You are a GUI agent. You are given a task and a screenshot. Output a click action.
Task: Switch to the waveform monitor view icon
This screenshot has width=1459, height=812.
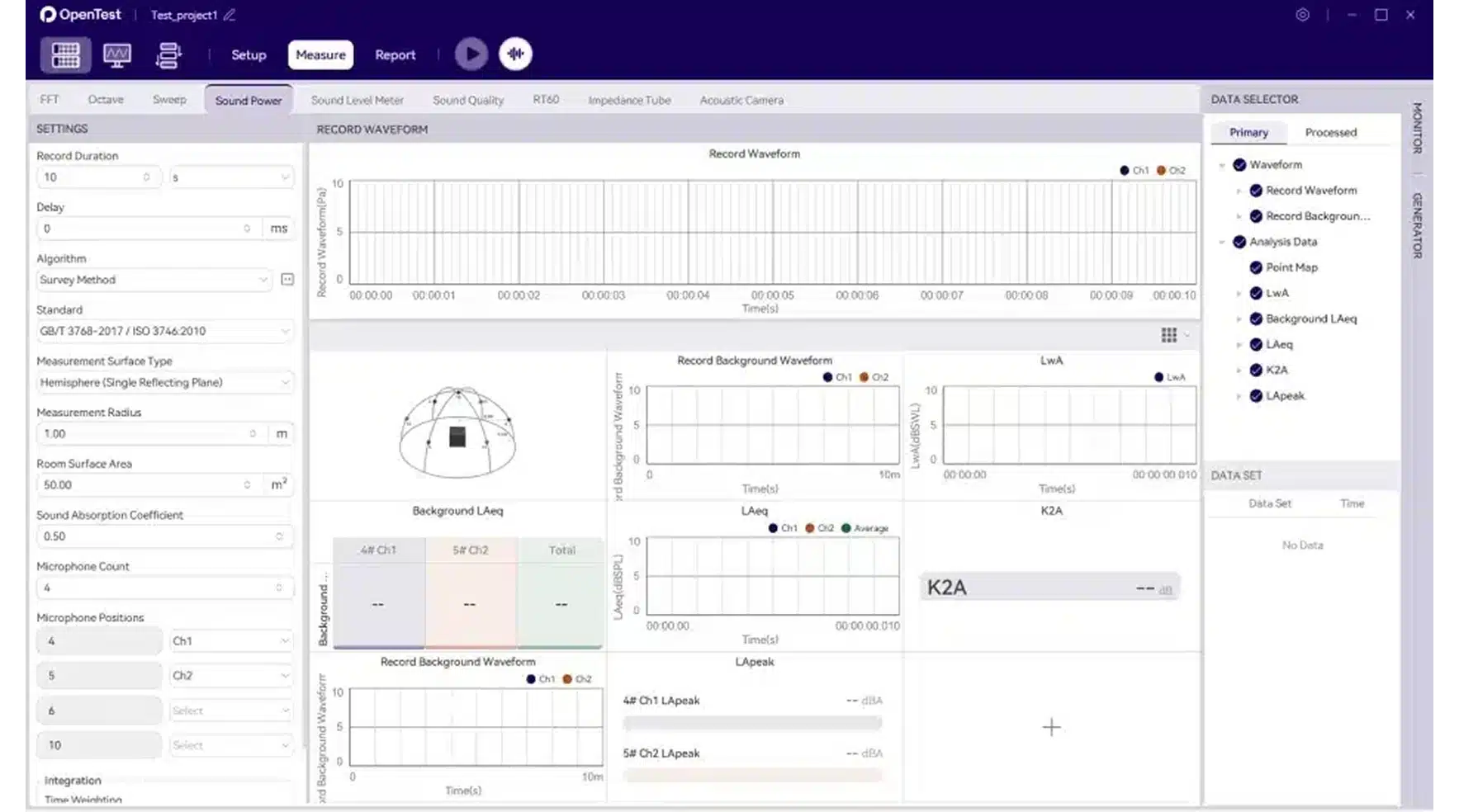(117, 55)
